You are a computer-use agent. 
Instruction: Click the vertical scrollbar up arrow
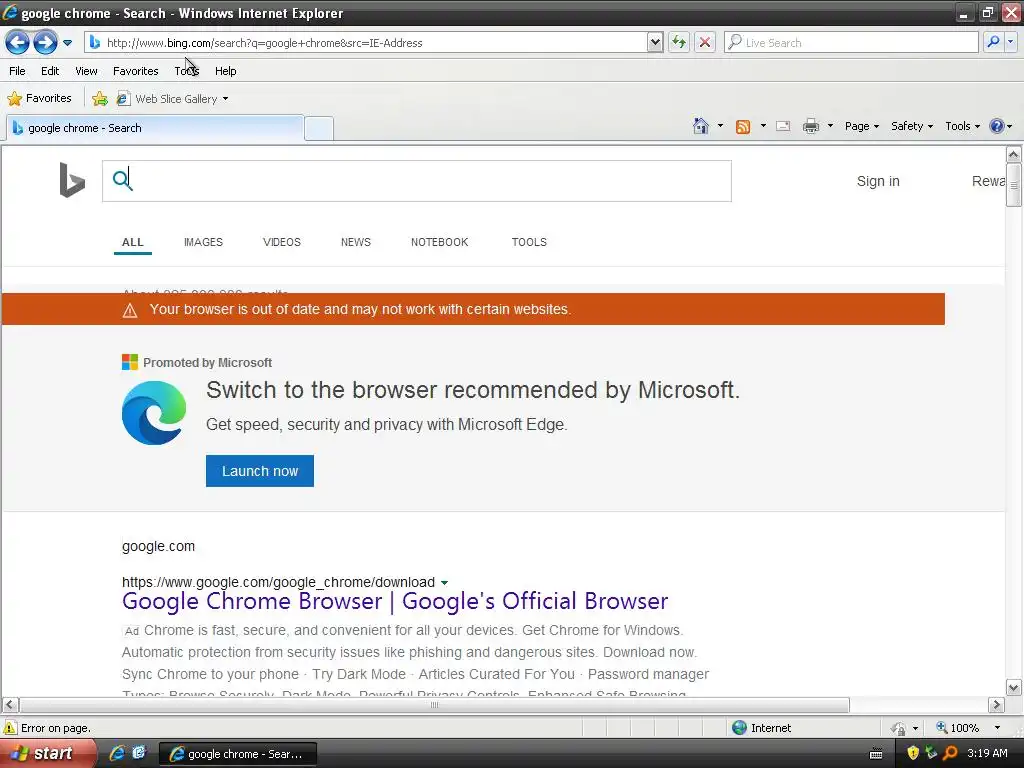pos(1014,154)
